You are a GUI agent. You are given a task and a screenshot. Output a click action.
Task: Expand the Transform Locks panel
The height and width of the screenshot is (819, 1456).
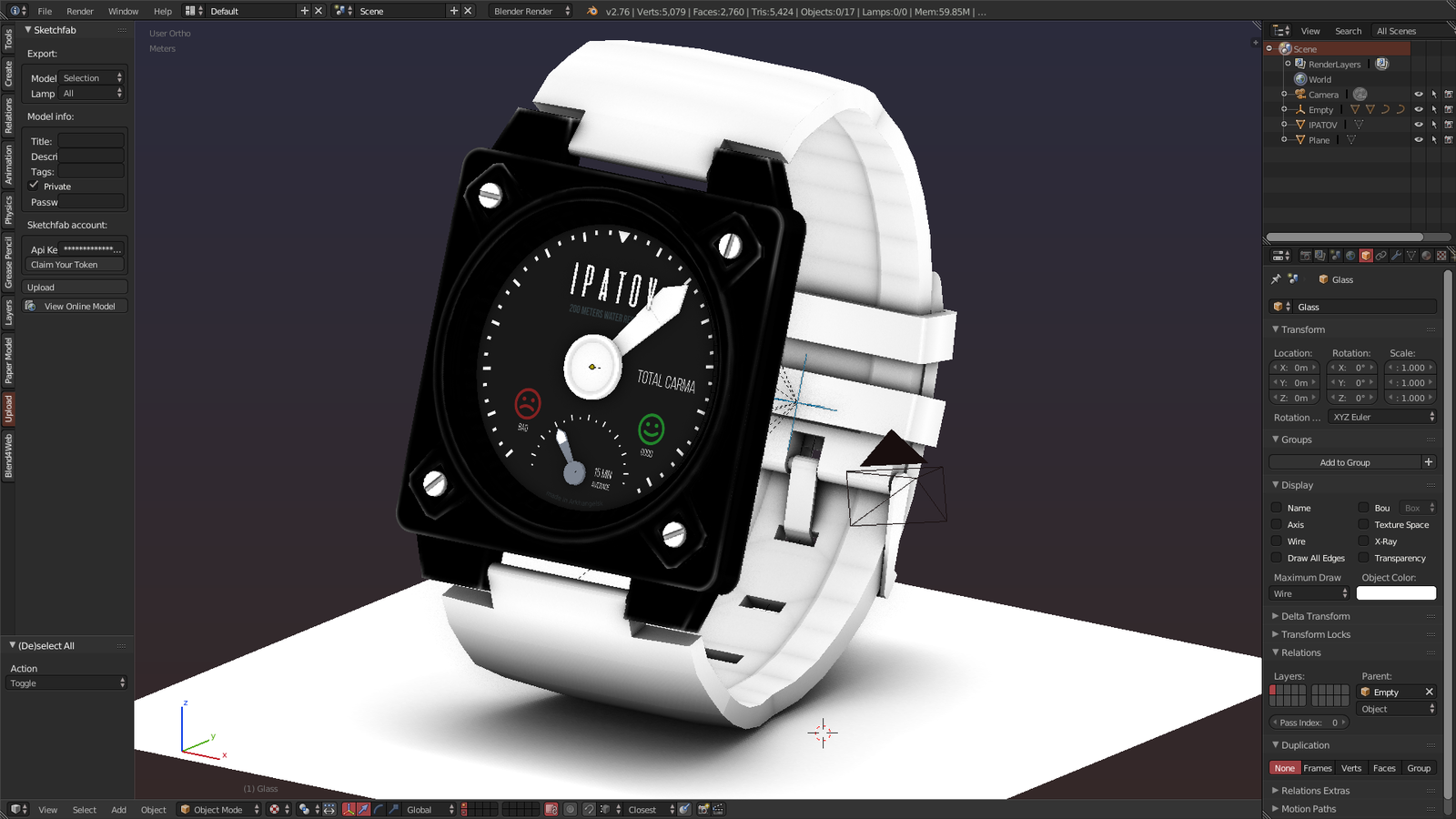click(1315, 634)
